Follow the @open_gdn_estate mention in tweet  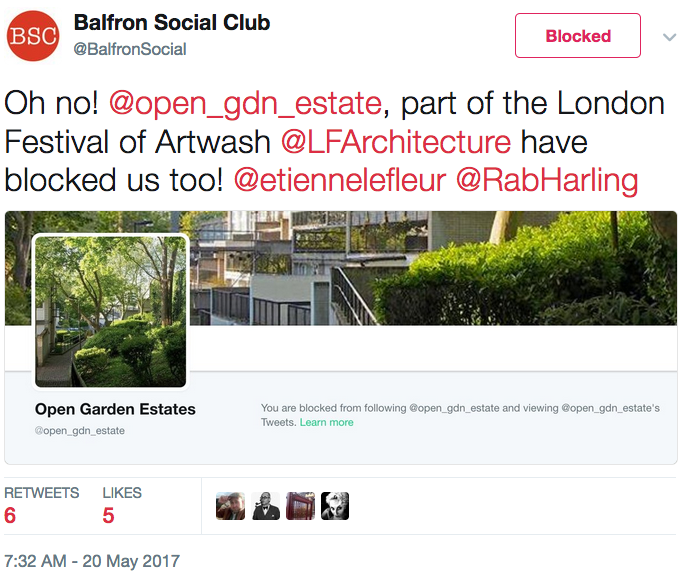click(245, 104)
